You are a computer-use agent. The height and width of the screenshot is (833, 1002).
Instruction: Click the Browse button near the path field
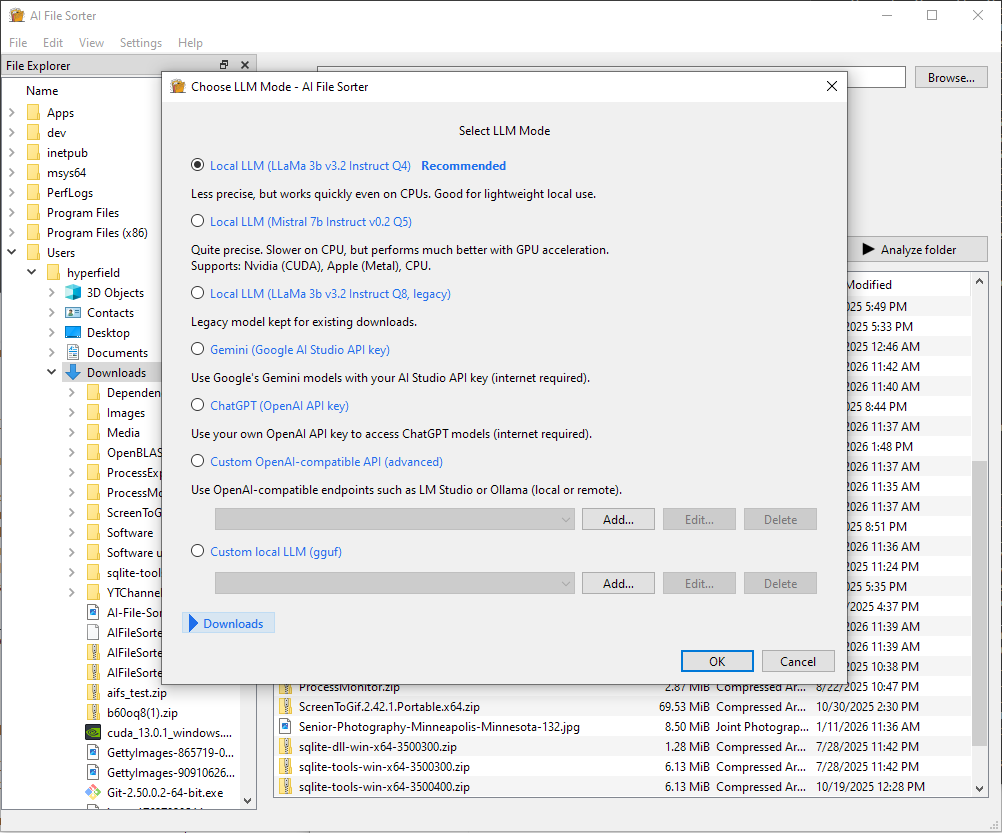point(950,77)
